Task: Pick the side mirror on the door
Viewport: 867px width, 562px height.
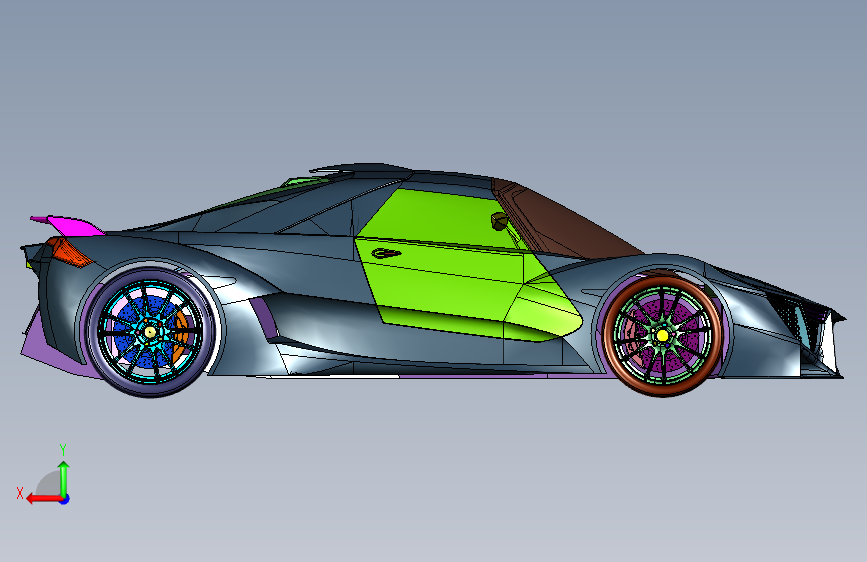Action: coord(499,221)
